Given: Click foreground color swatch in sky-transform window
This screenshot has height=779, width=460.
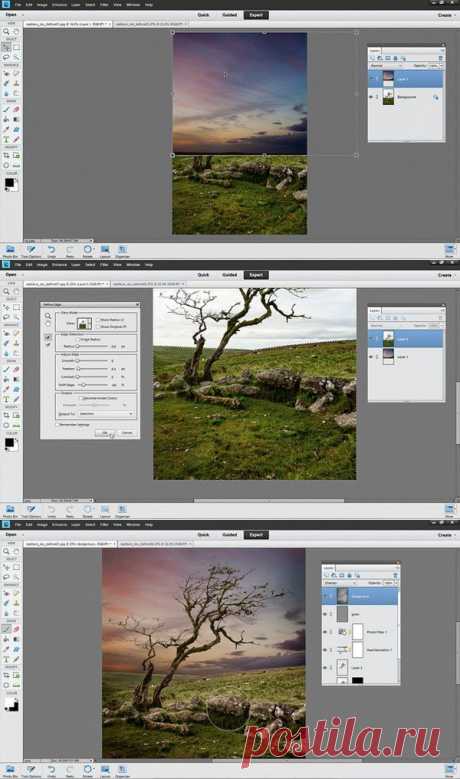Looking at the screenshot, I should coord(9,183).
